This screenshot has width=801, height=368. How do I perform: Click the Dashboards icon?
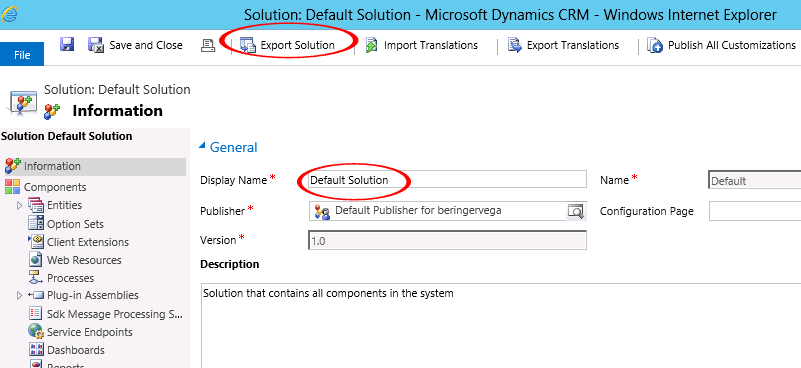pos(36,350)
